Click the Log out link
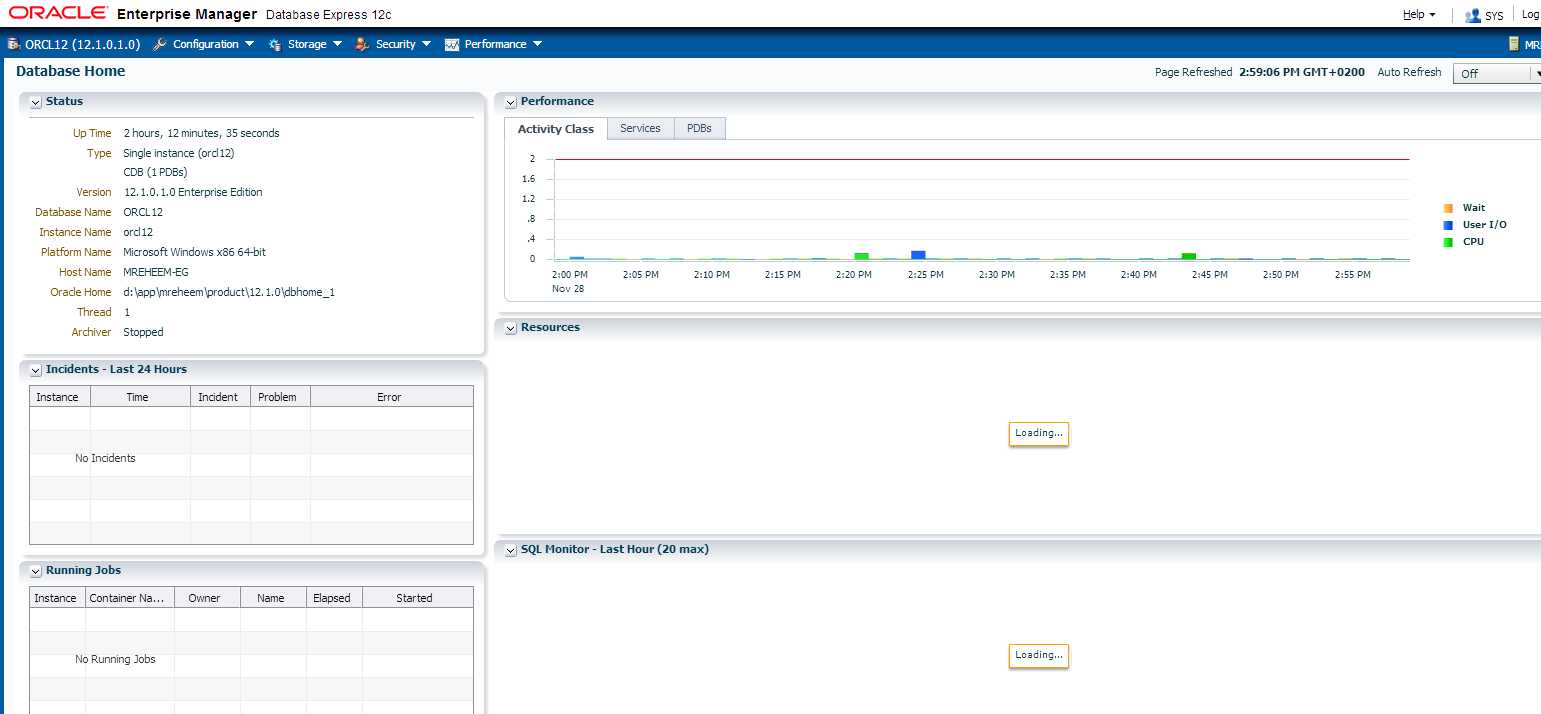The width and height of the screenshot is (1541, 714). [x=1531, y=15]
